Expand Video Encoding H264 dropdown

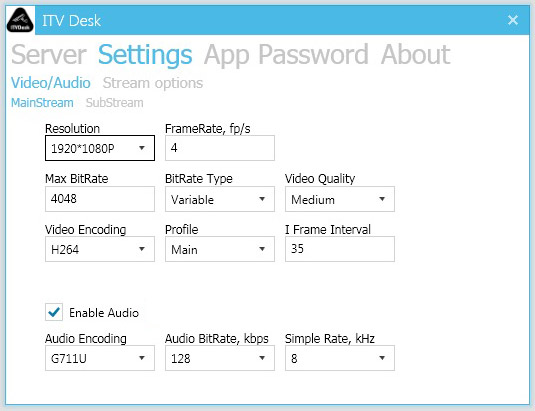tap(100, 249)
